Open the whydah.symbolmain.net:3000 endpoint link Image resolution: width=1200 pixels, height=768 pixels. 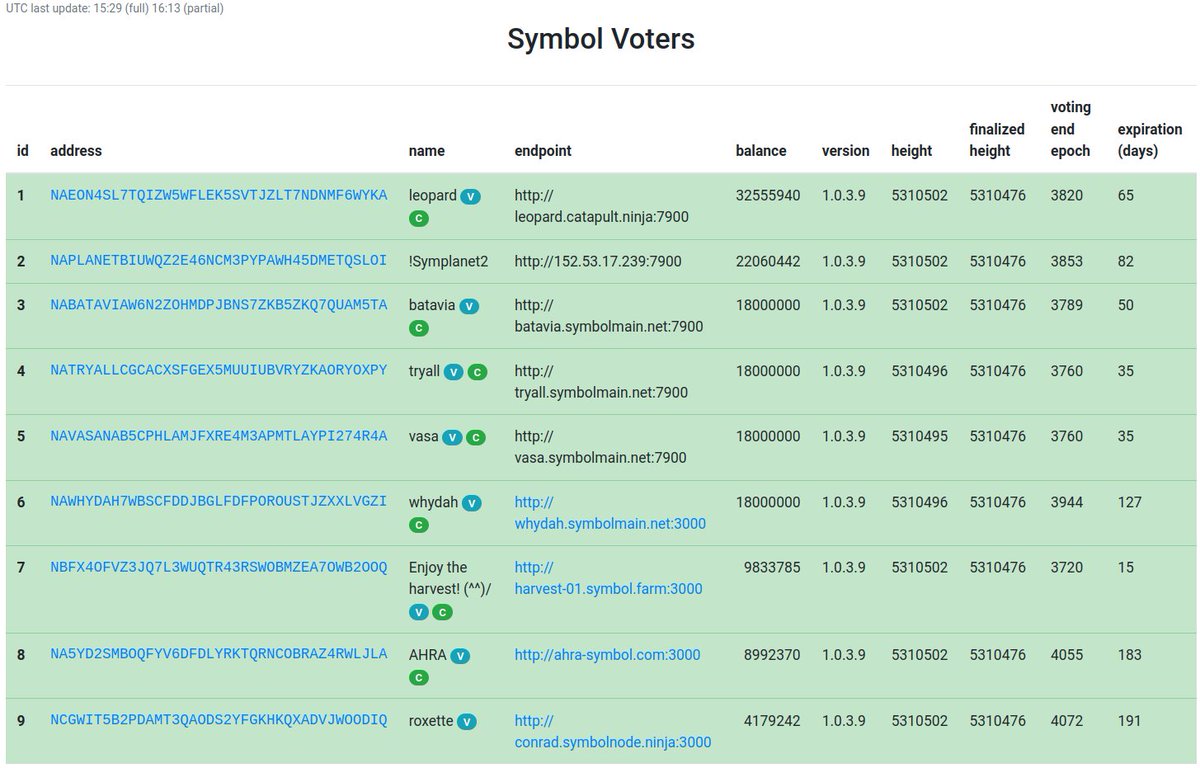tap(611, 513)
